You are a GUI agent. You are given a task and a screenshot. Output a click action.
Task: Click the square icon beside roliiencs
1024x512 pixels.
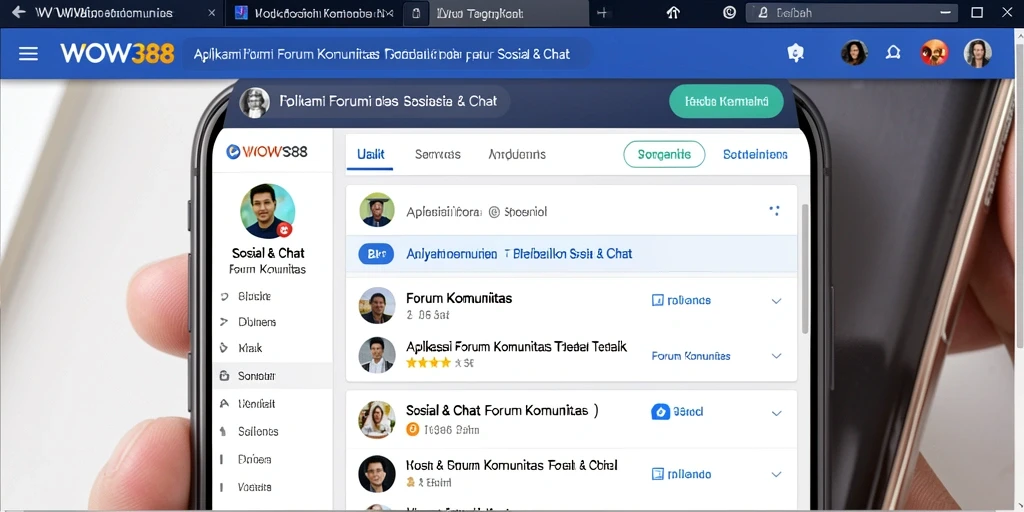658,300
